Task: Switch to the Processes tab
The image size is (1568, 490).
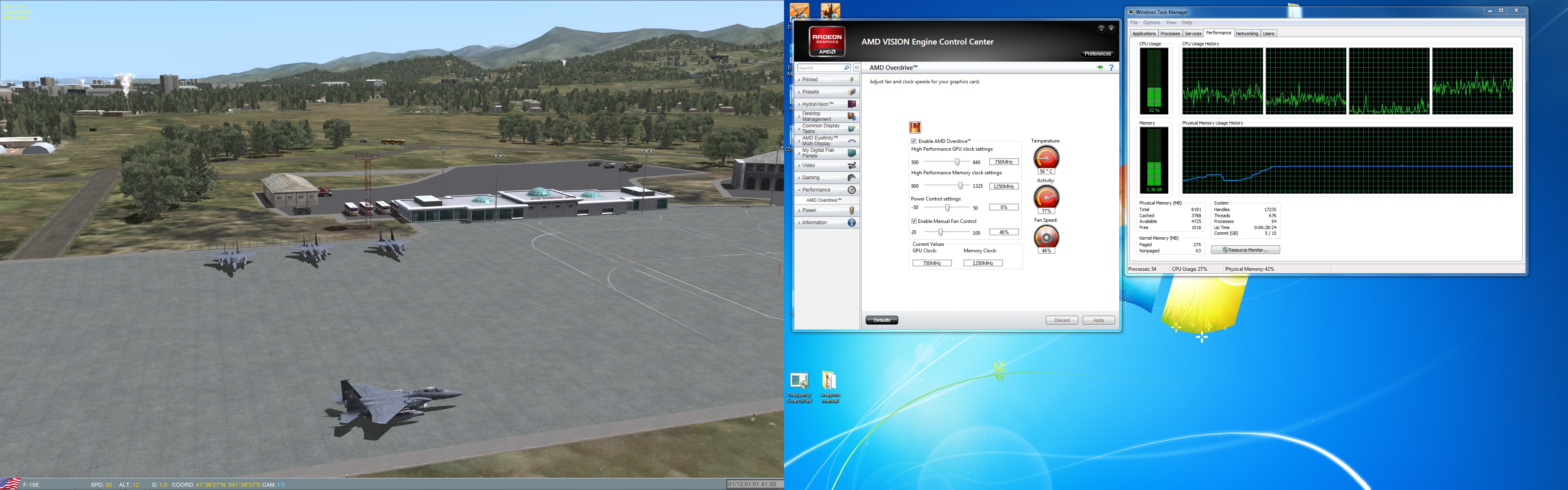Action: point(1170,33)
